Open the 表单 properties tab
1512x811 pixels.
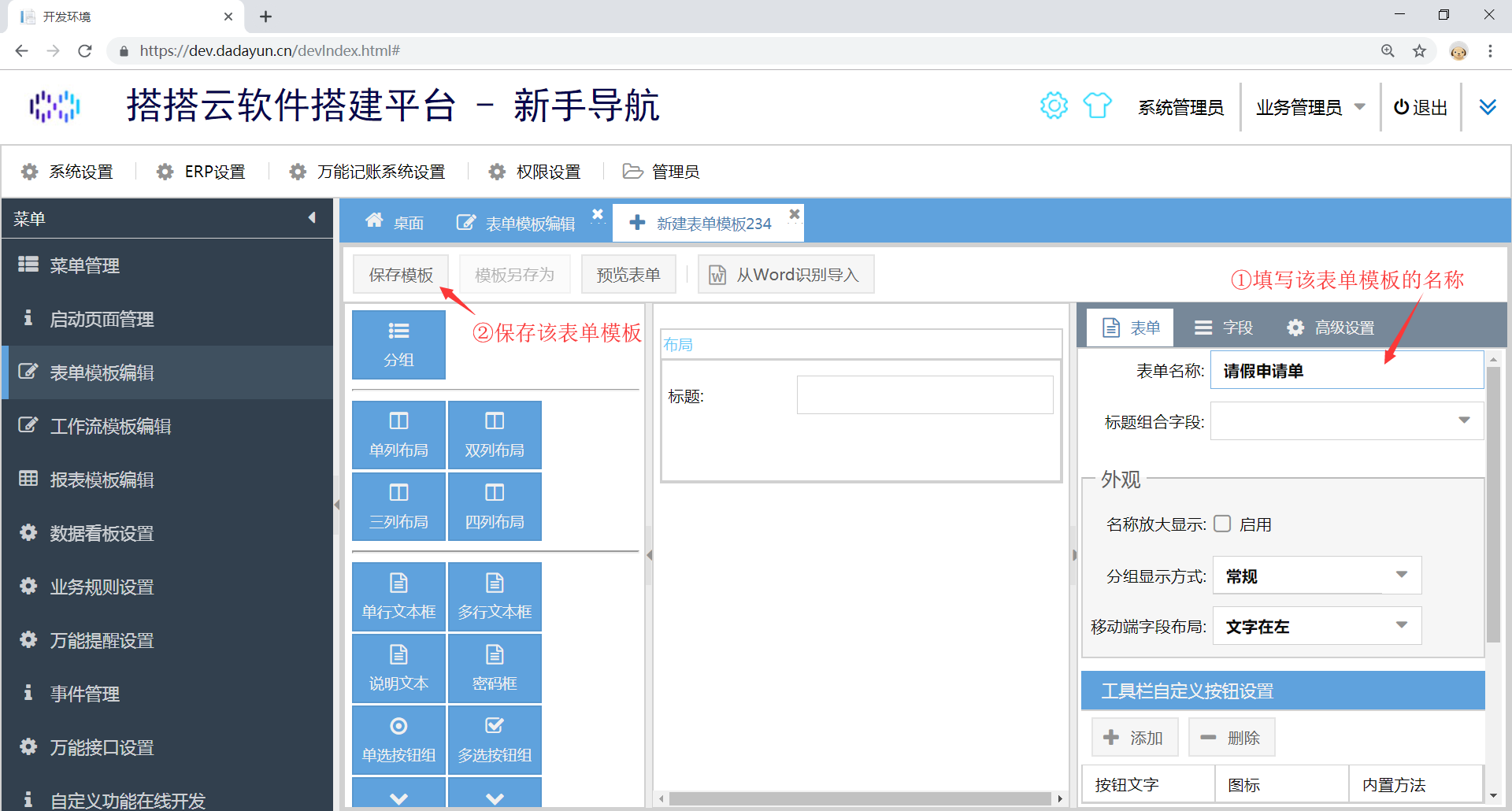[1130, 328]
